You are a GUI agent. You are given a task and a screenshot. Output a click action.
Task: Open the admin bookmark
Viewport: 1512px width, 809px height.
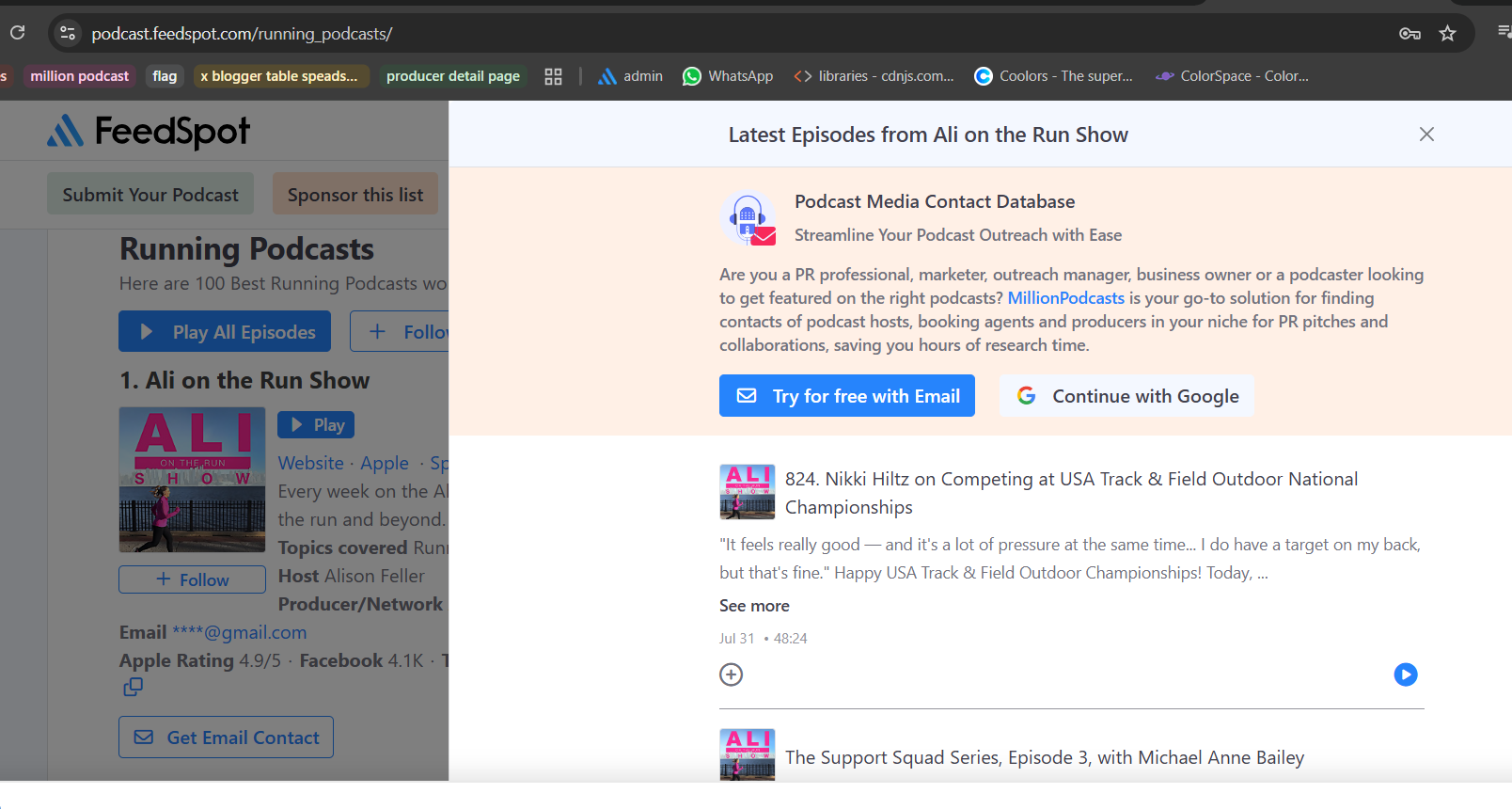pos(630,76)
